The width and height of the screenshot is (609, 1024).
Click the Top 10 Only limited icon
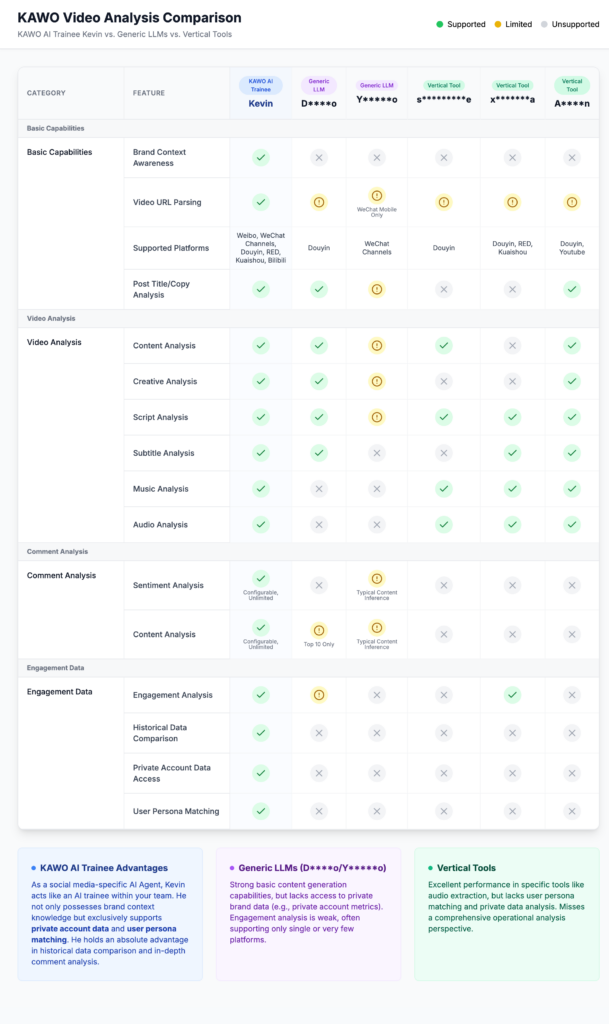click(x=319, y=630)
